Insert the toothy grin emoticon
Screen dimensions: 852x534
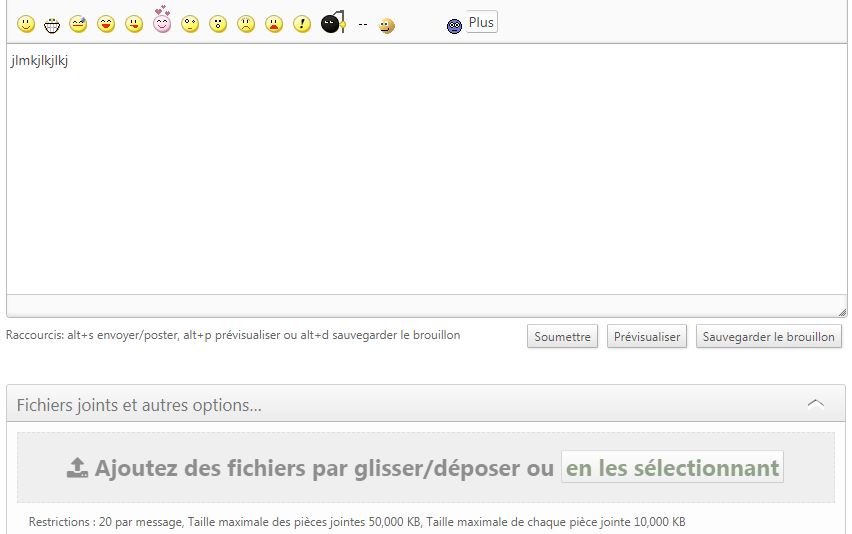tap(52, 25)
